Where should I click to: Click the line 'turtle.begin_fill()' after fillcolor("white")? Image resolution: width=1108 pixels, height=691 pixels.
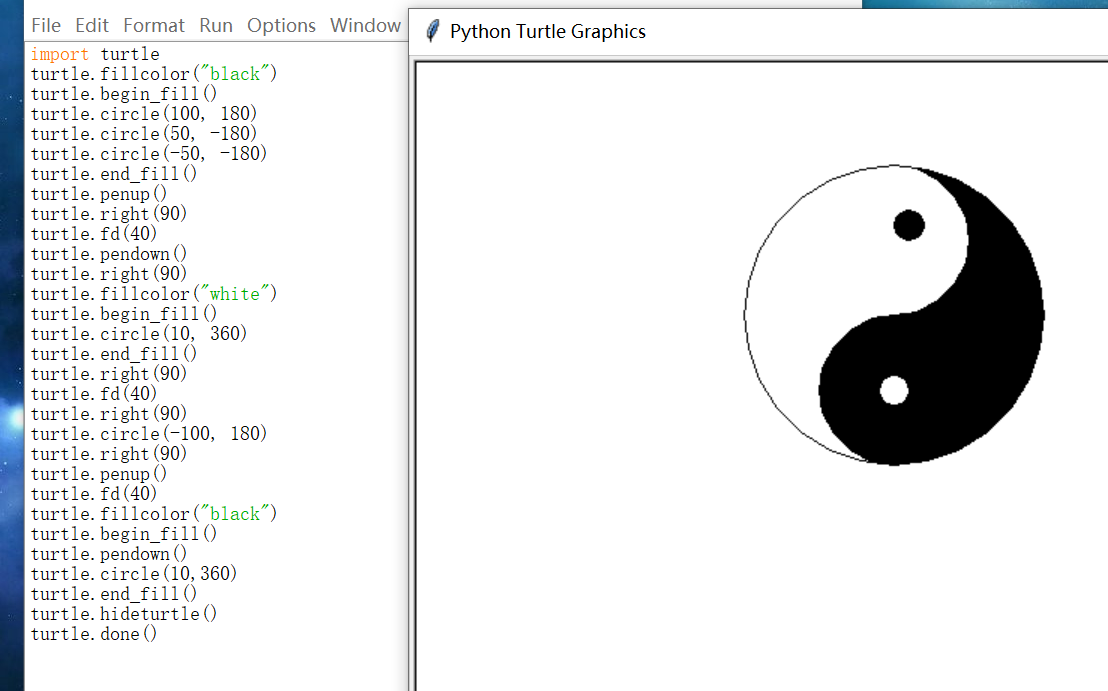[124, 314]
